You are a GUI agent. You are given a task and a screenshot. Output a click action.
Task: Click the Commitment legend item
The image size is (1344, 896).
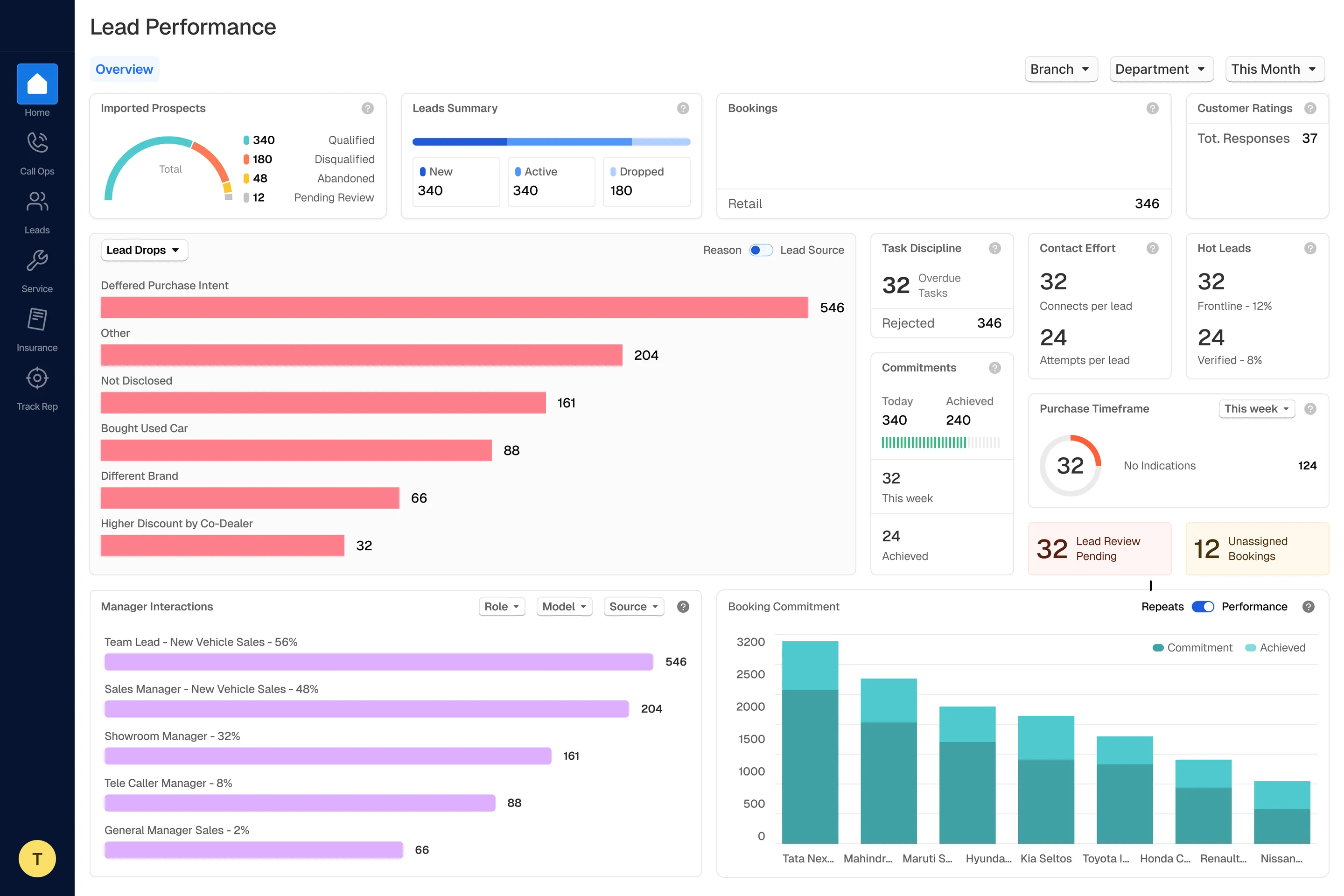pyautogui.click(x=1193, y=647)
